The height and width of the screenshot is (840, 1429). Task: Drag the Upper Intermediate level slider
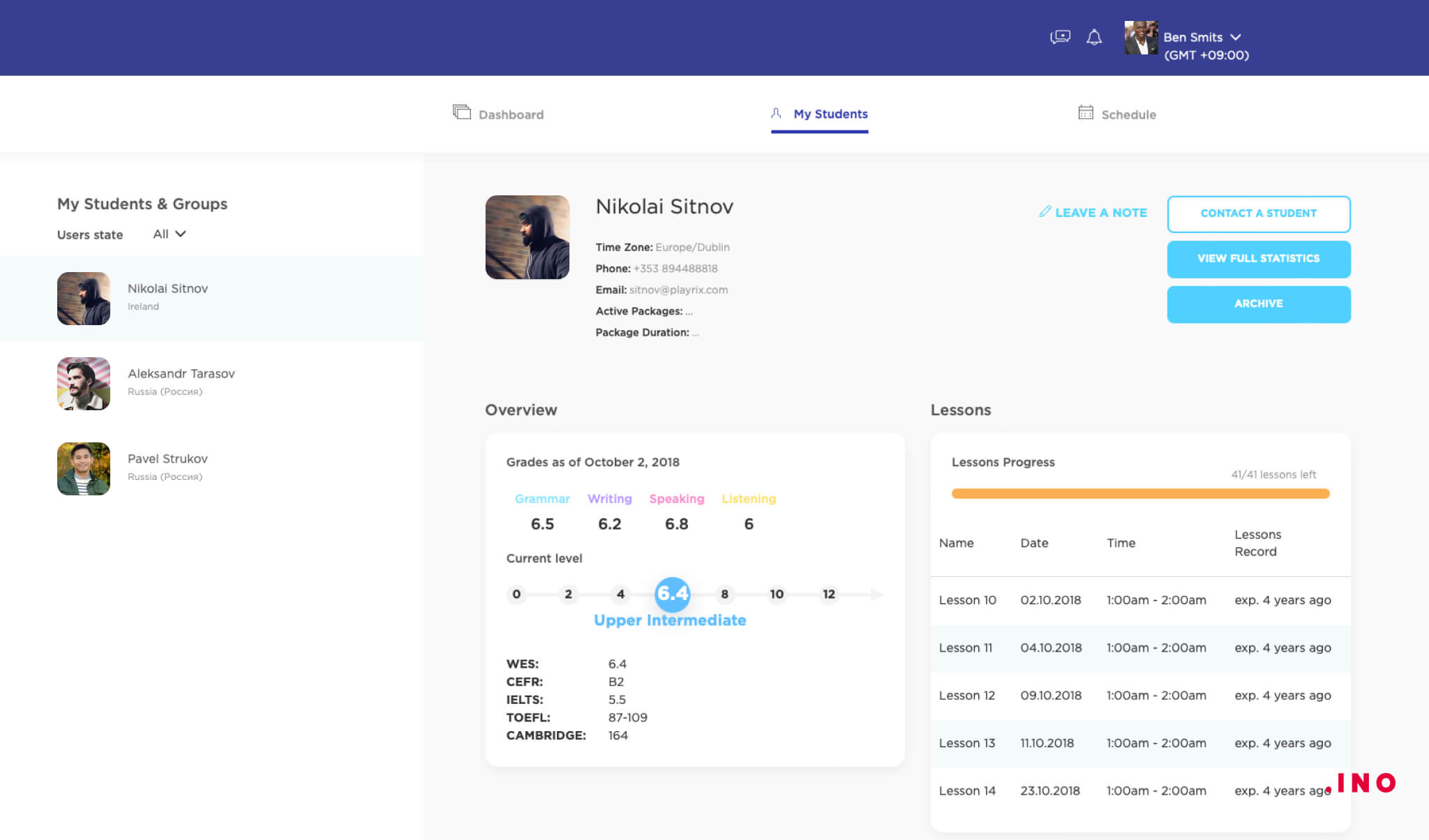click(x=672, y=594)
